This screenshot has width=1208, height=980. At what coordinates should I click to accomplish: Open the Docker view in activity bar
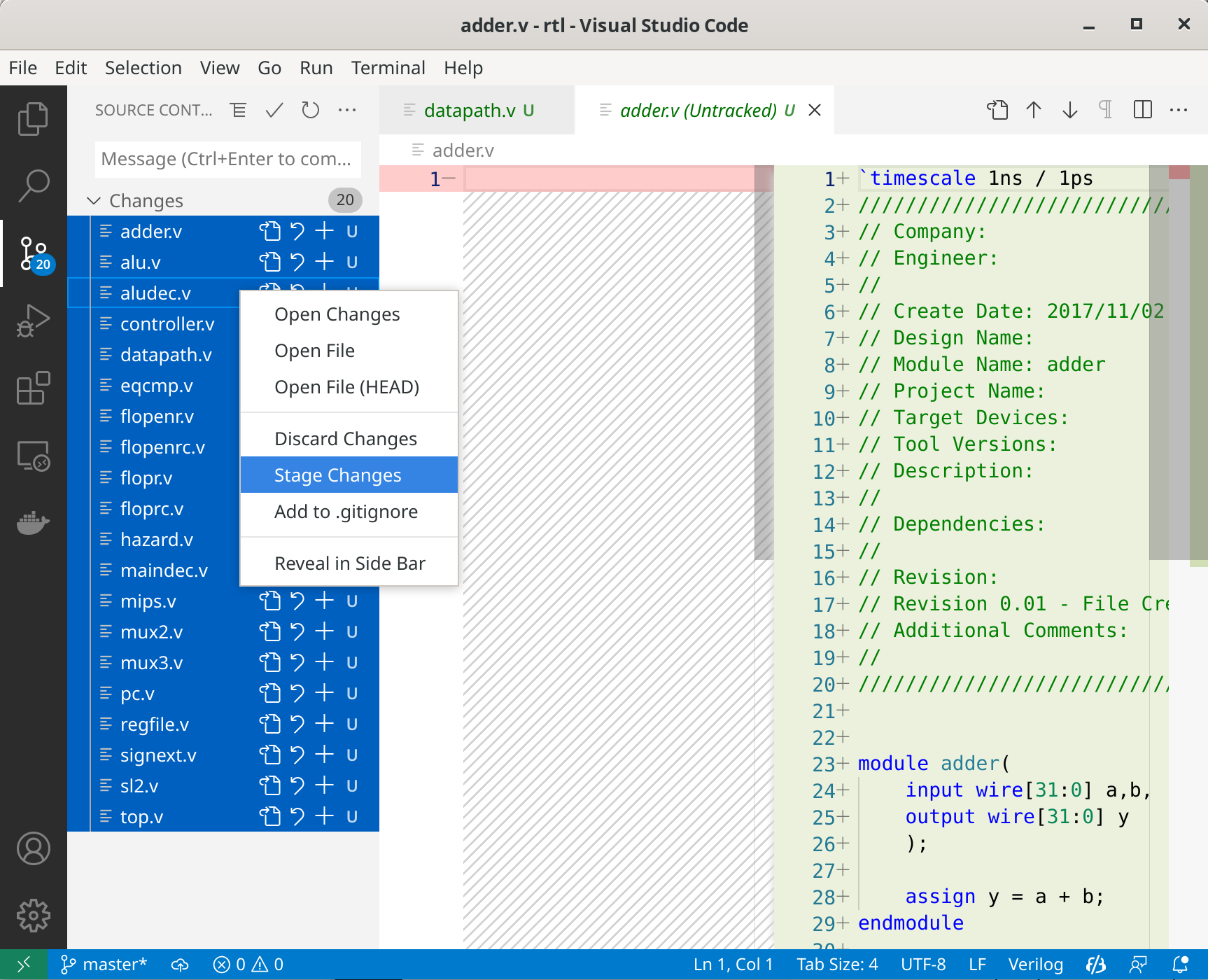33,521
